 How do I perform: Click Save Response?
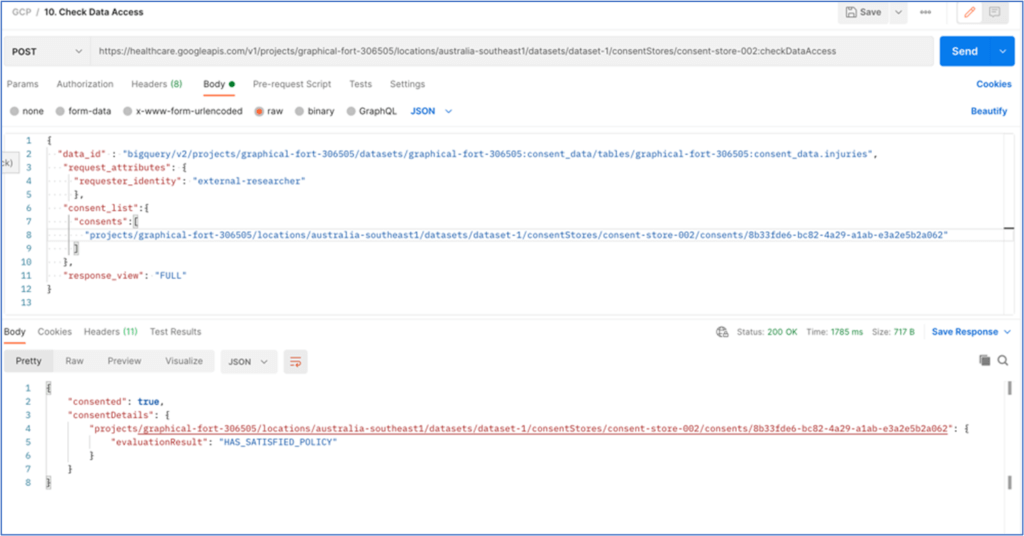[965, 332]
